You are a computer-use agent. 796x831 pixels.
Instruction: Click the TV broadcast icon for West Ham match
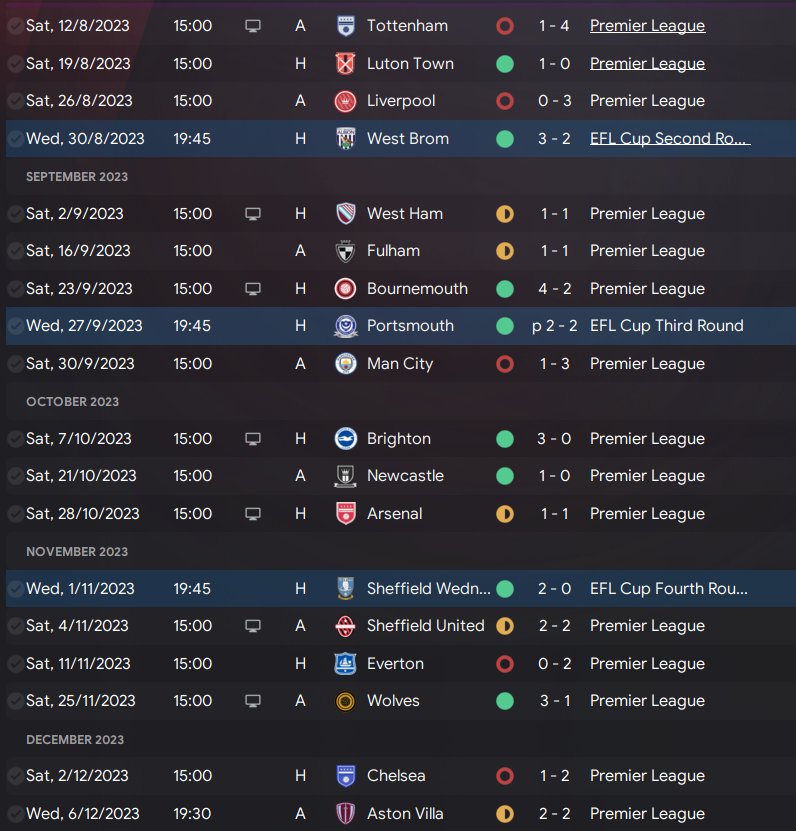point(253,214)
